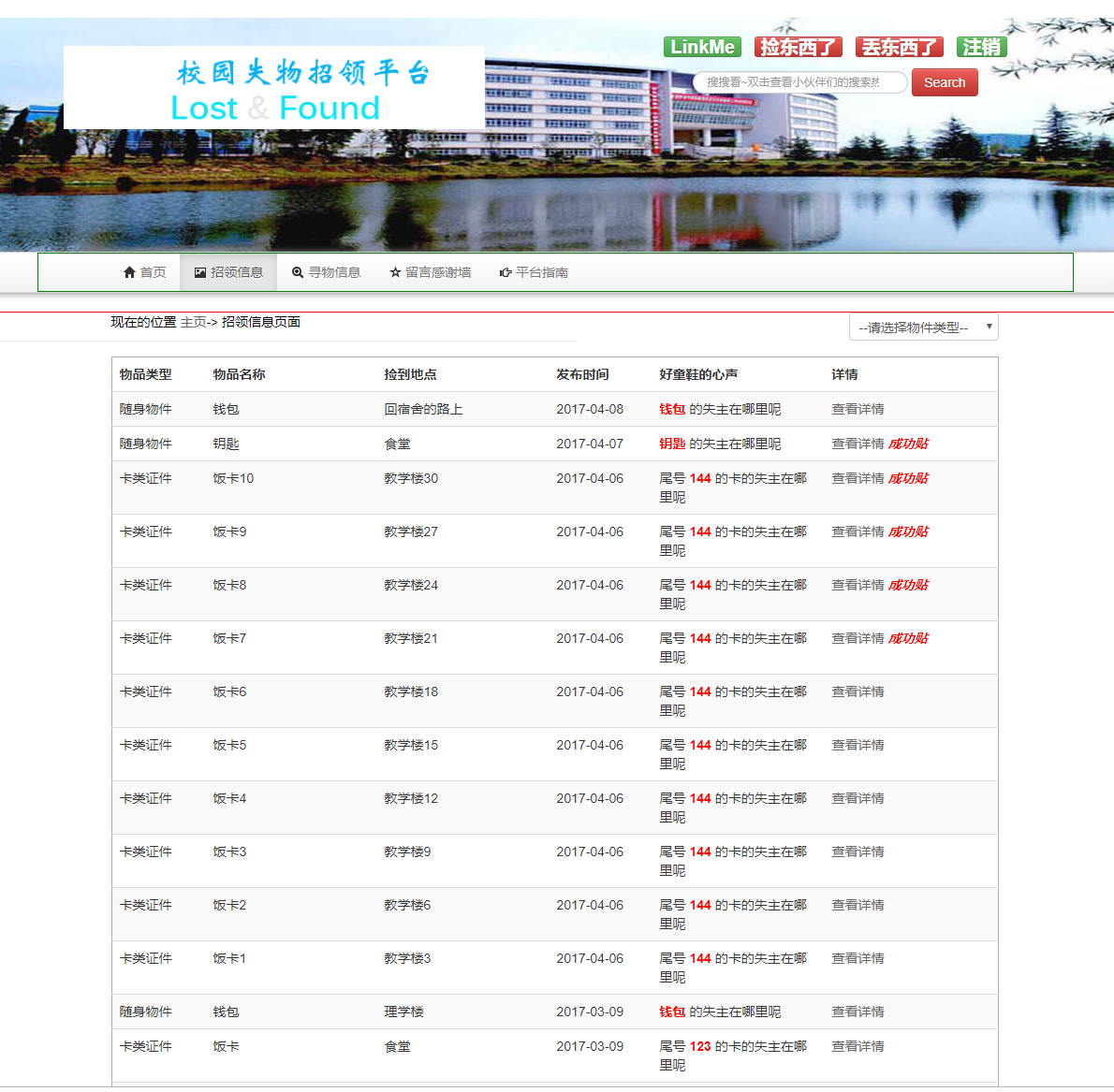1114x1092 pixels.
Task: Click the 主页 breadcrumb link
Action: (191, 321)
